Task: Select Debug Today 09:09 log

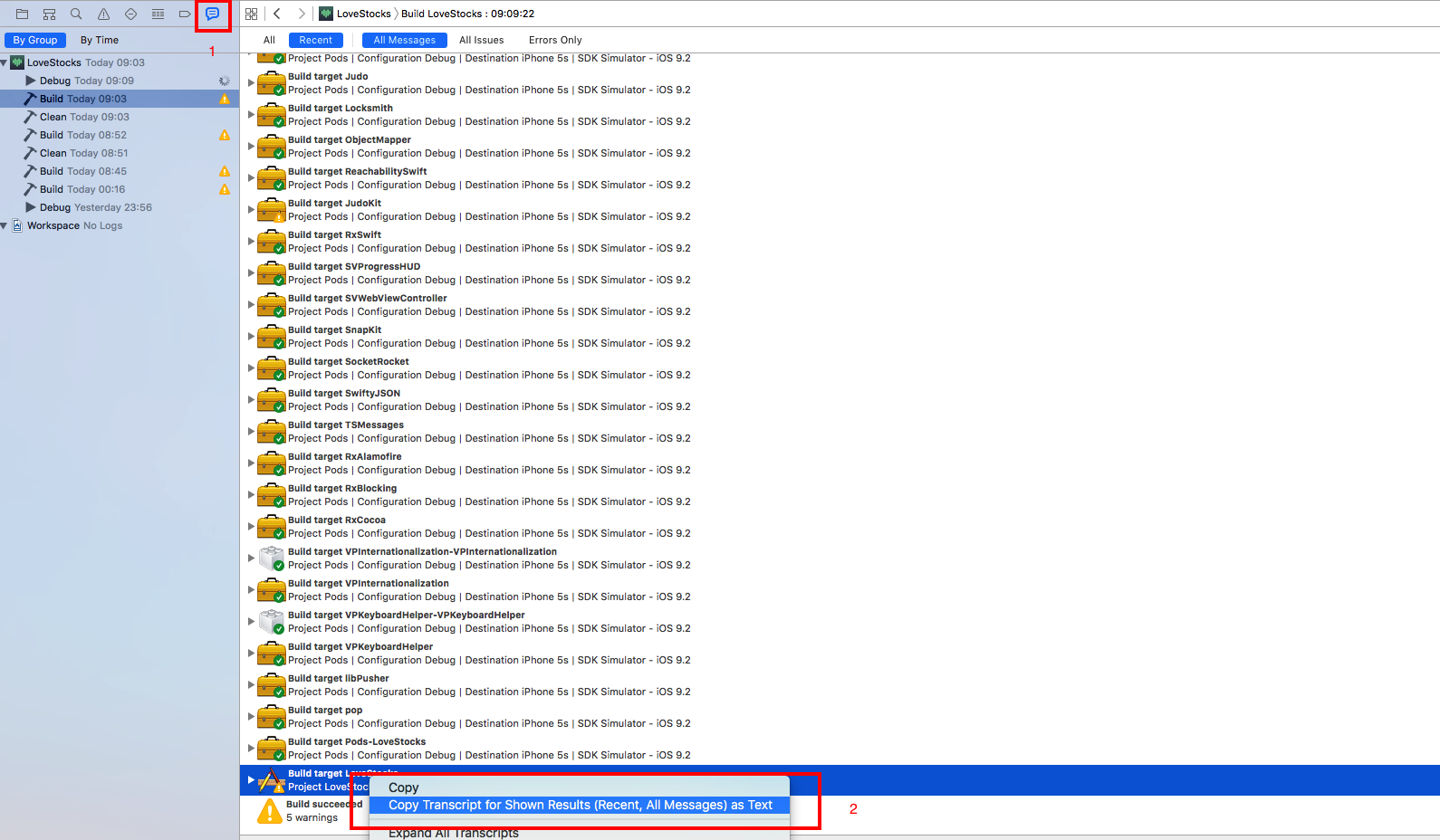Action: point(120,81)
